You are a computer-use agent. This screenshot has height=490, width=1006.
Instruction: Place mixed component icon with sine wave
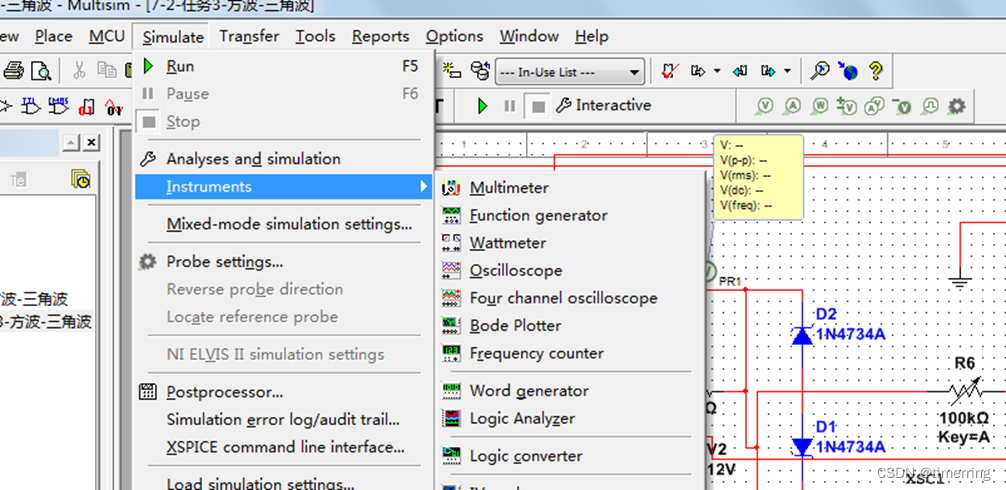pos(114,106)
